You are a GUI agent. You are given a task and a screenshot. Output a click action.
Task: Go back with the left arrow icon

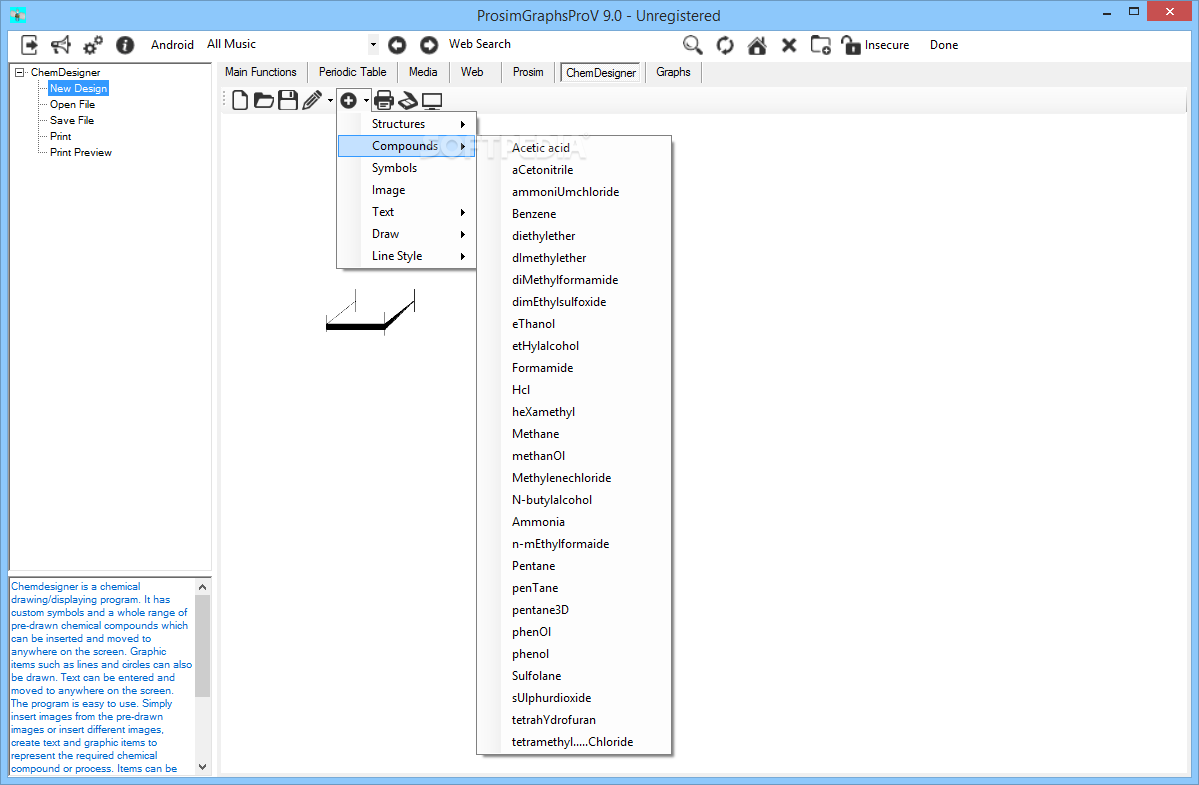[397, 45]
